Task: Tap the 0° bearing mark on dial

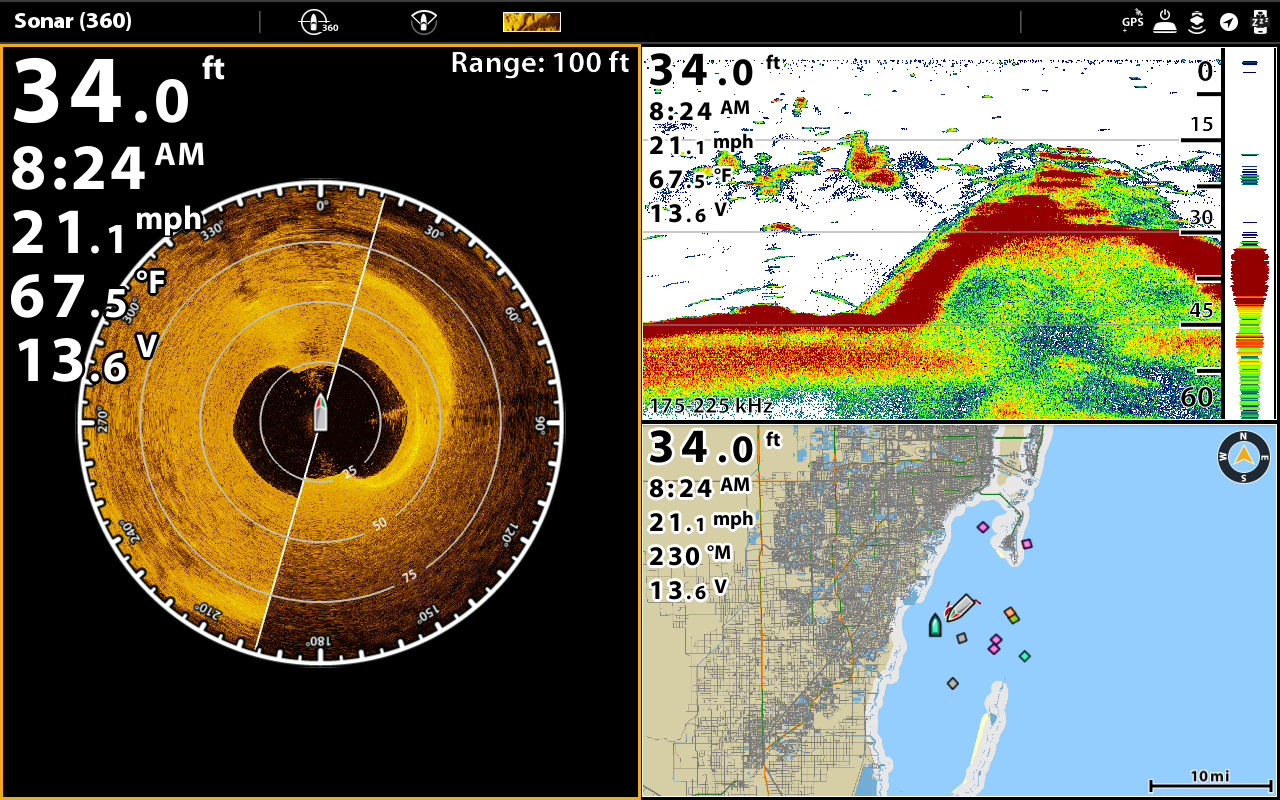Action: tap(322, 205)
